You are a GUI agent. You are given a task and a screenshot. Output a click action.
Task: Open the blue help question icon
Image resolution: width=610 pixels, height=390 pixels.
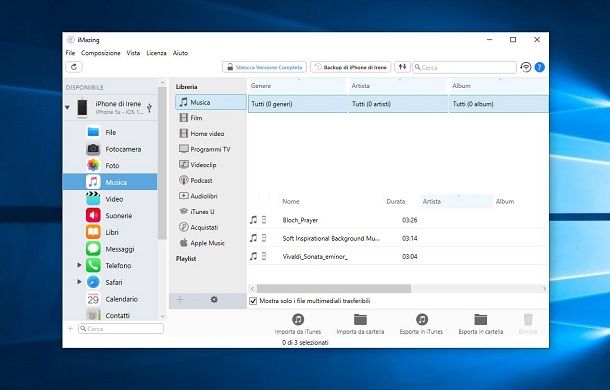(x=539, y=67)
